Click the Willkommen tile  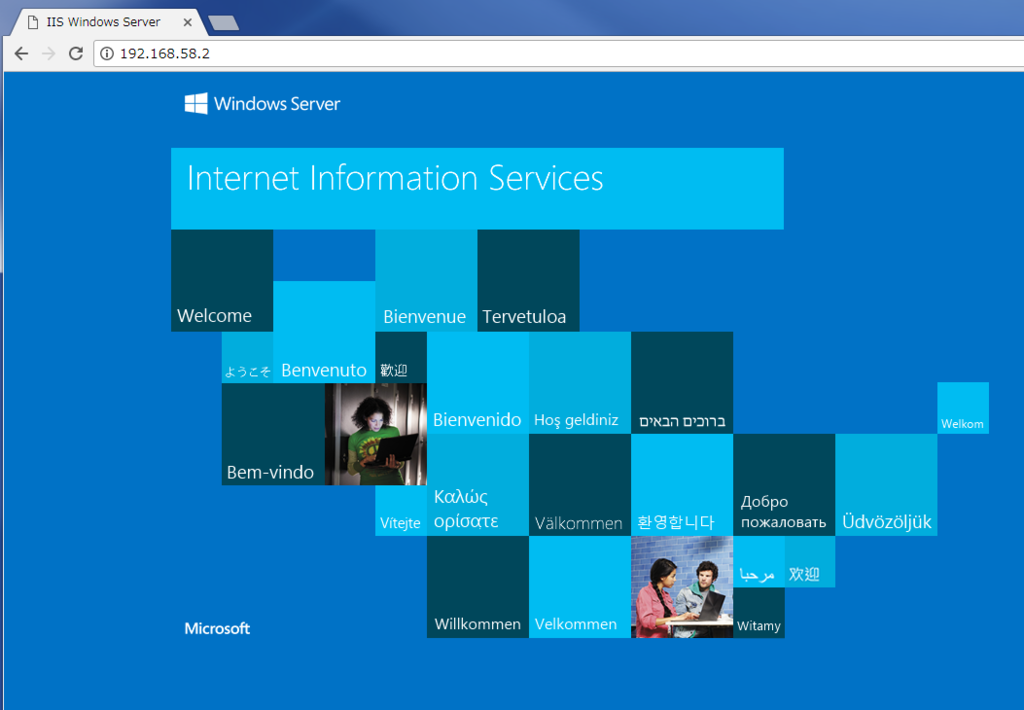478,587
